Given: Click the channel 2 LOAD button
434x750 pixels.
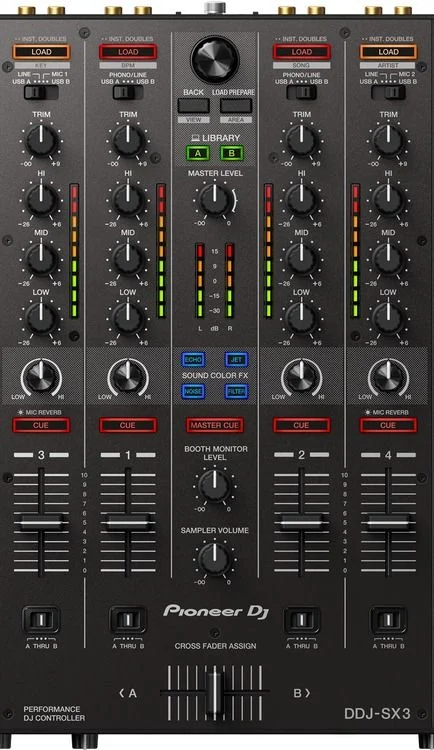Looking at the screenshot, I should (301, 52).
